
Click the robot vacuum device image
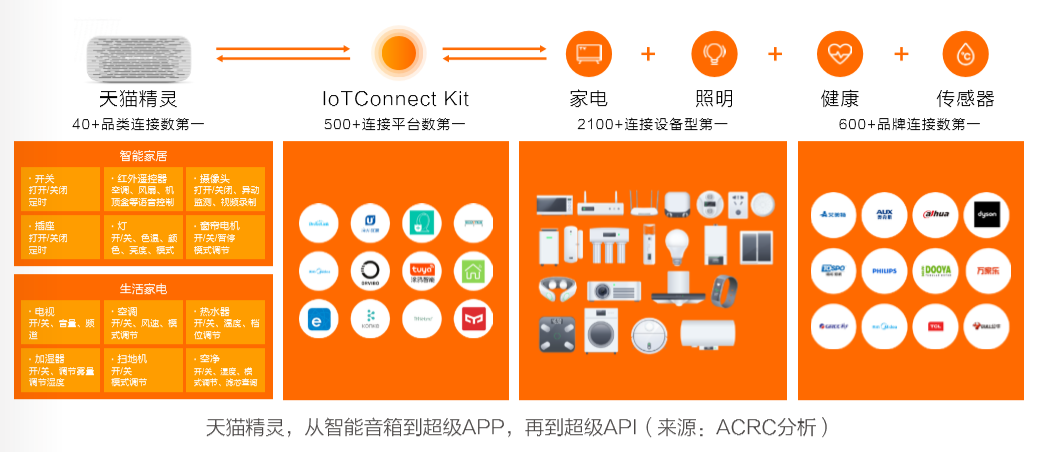click(x=649, y=335)
